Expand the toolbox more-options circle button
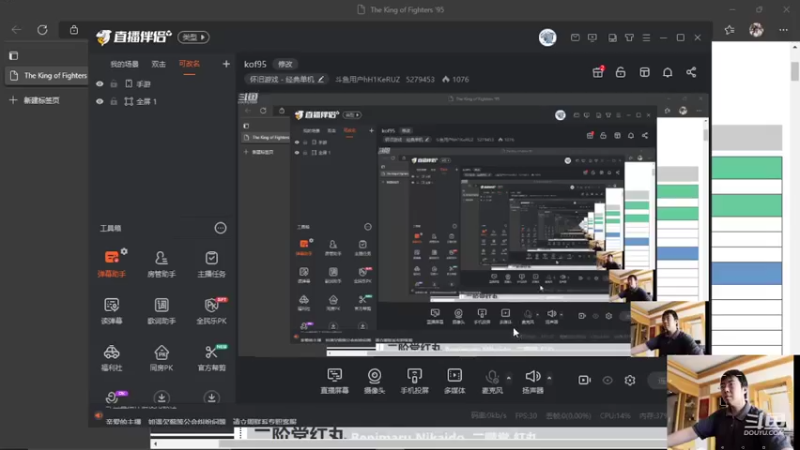This screenshot has width=800, height=450. point(220,228)
